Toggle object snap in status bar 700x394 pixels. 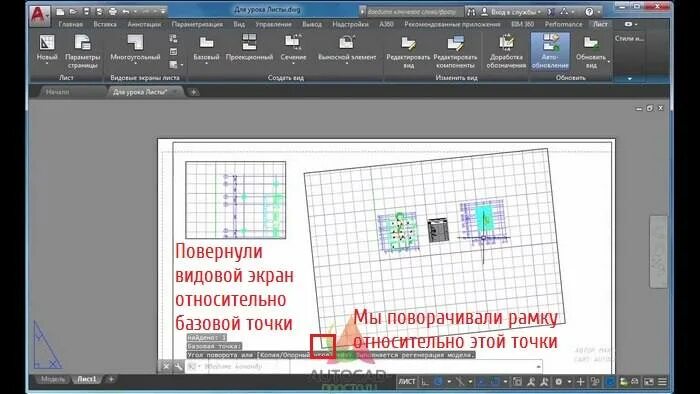(495, 382)
